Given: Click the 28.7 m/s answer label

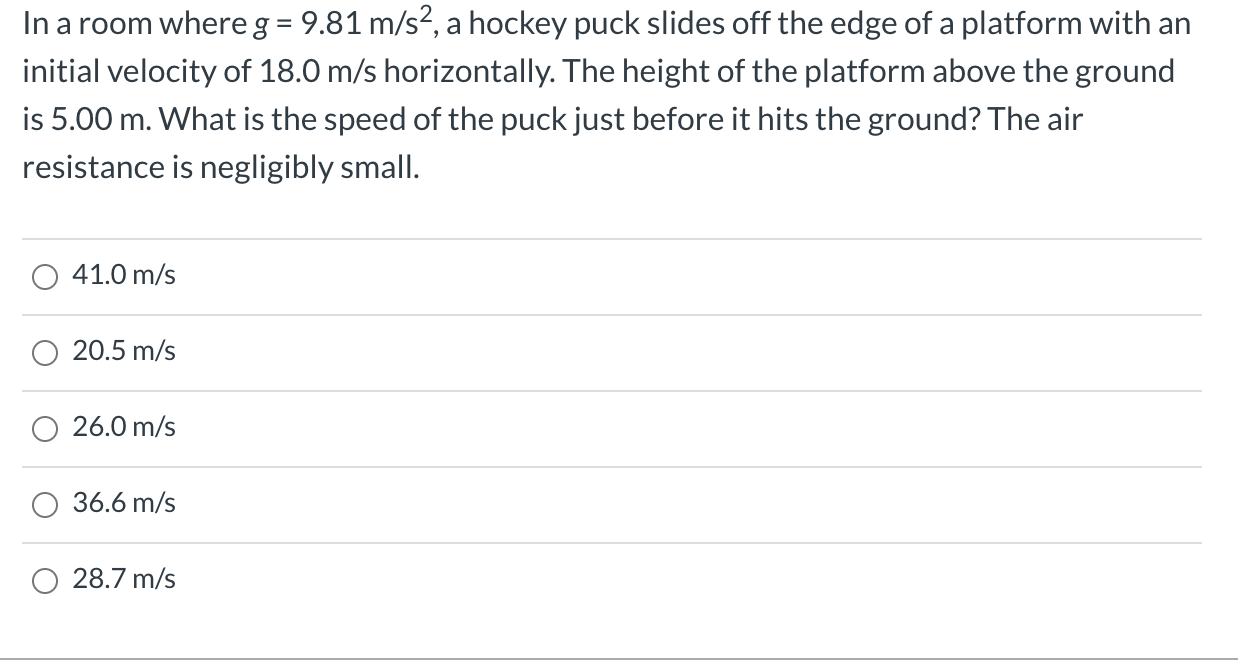Looking at the screenshot, I should click(x=122, y=579).
